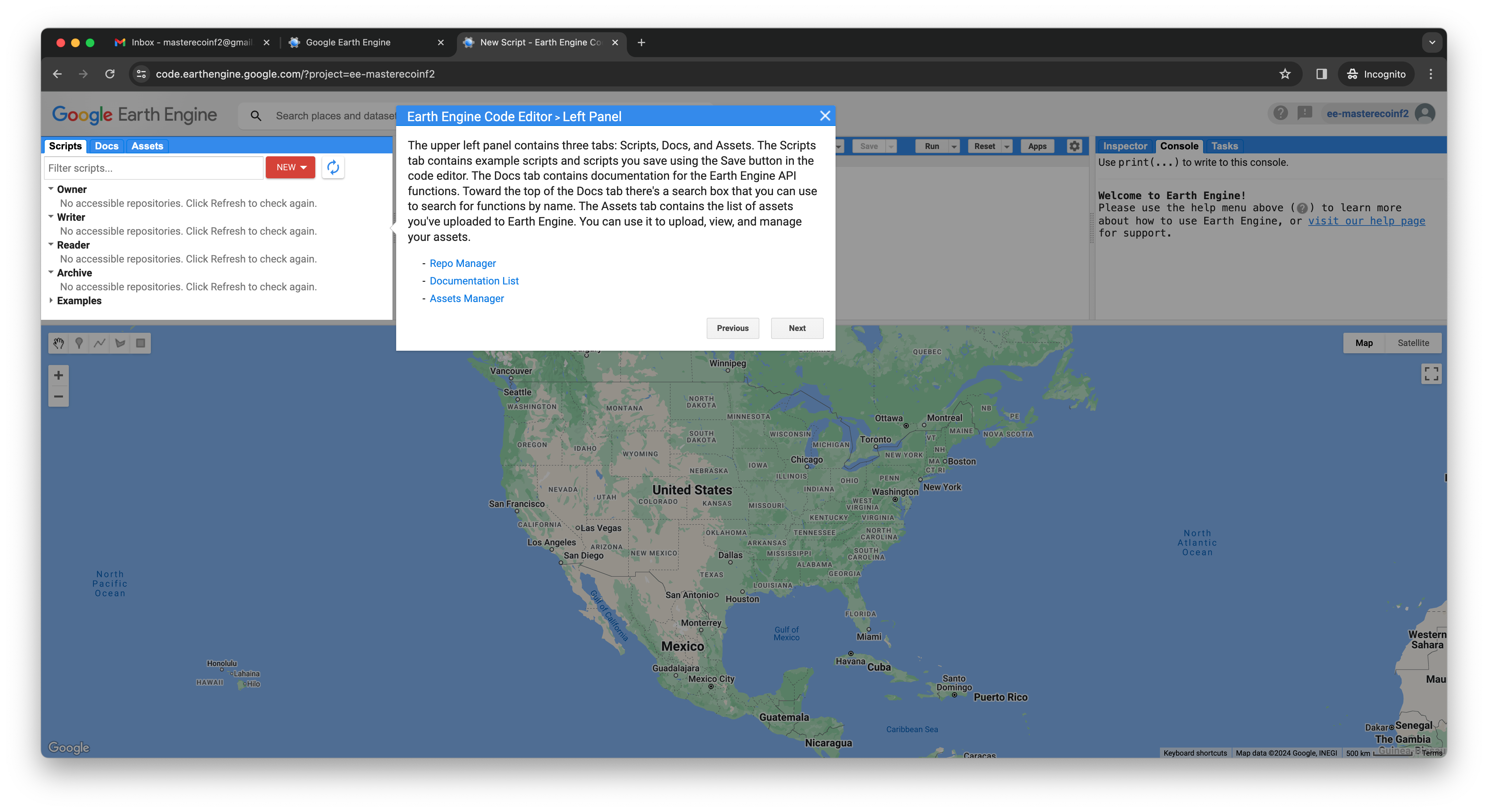Select the hand pan map tool
The image size is (1488, 812).
pyautogui.click(x=58, y=343)
